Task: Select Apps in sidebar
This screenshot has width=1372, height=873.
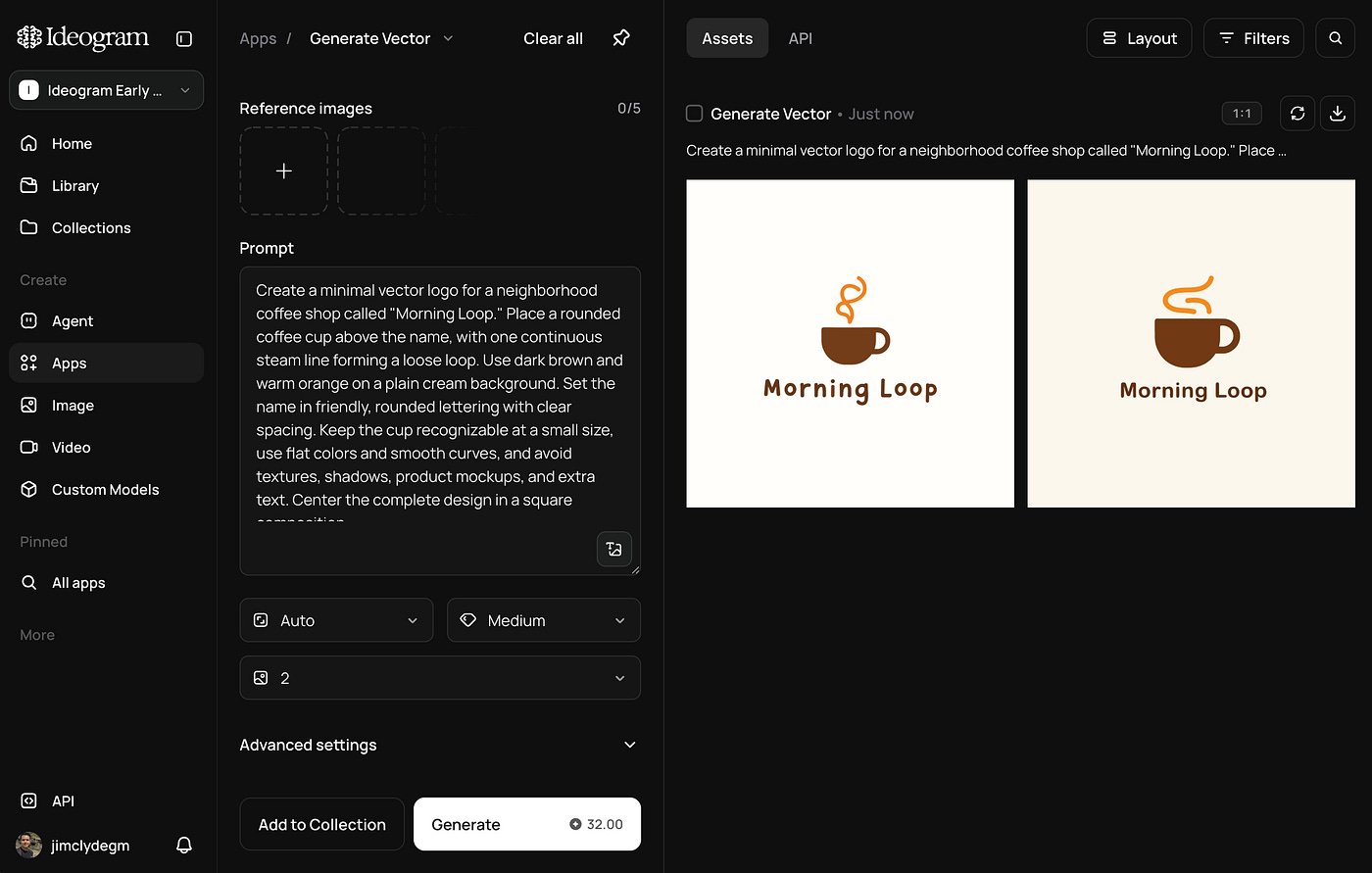Action: pyautogui.click(x=107, y=363)
